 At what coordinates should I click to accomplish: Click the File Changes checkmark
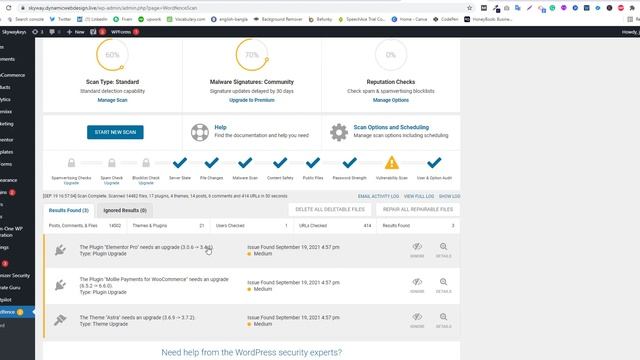coord(211,163)
